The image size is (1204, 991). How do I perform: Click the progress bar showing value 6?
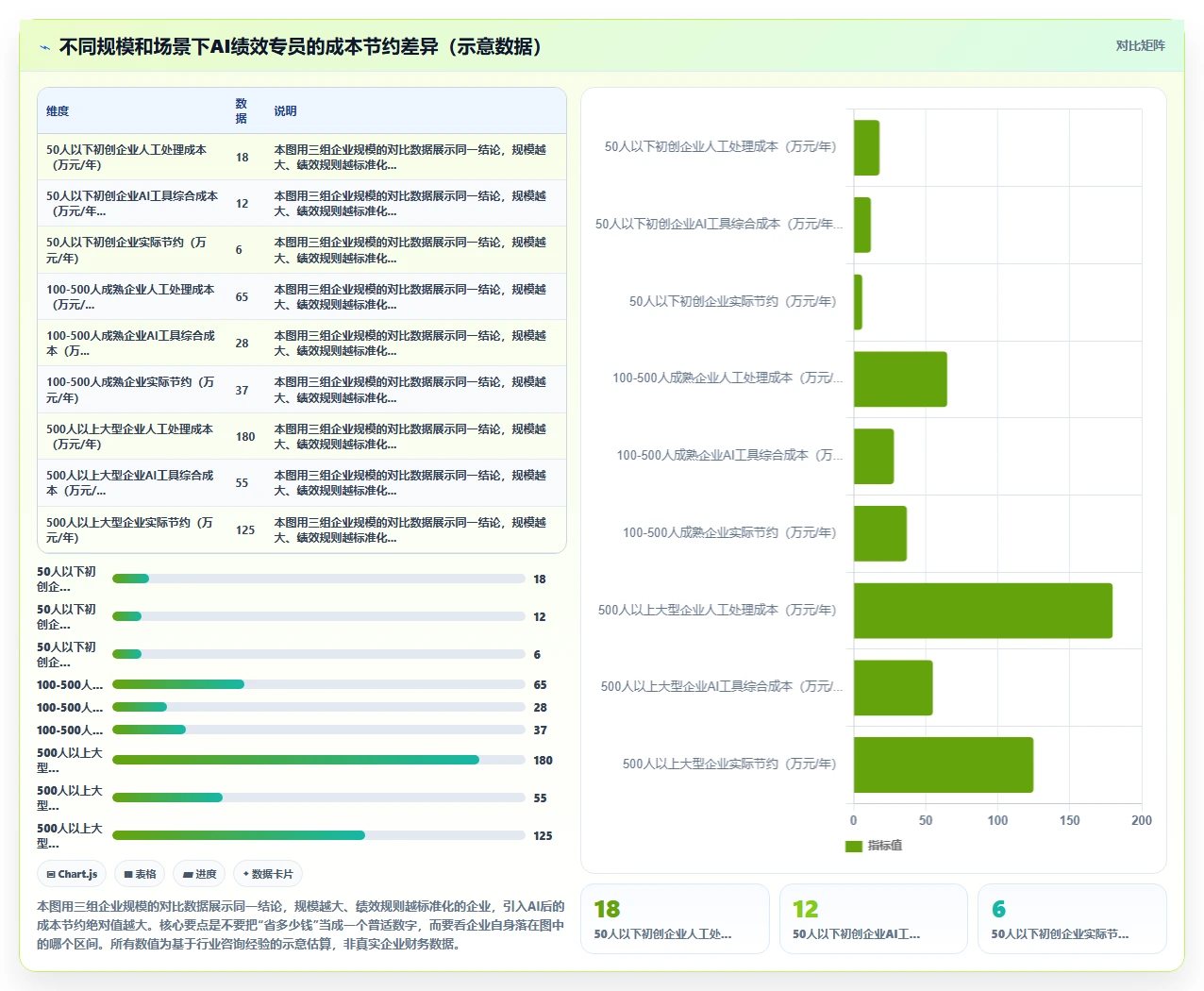point(319,654)
